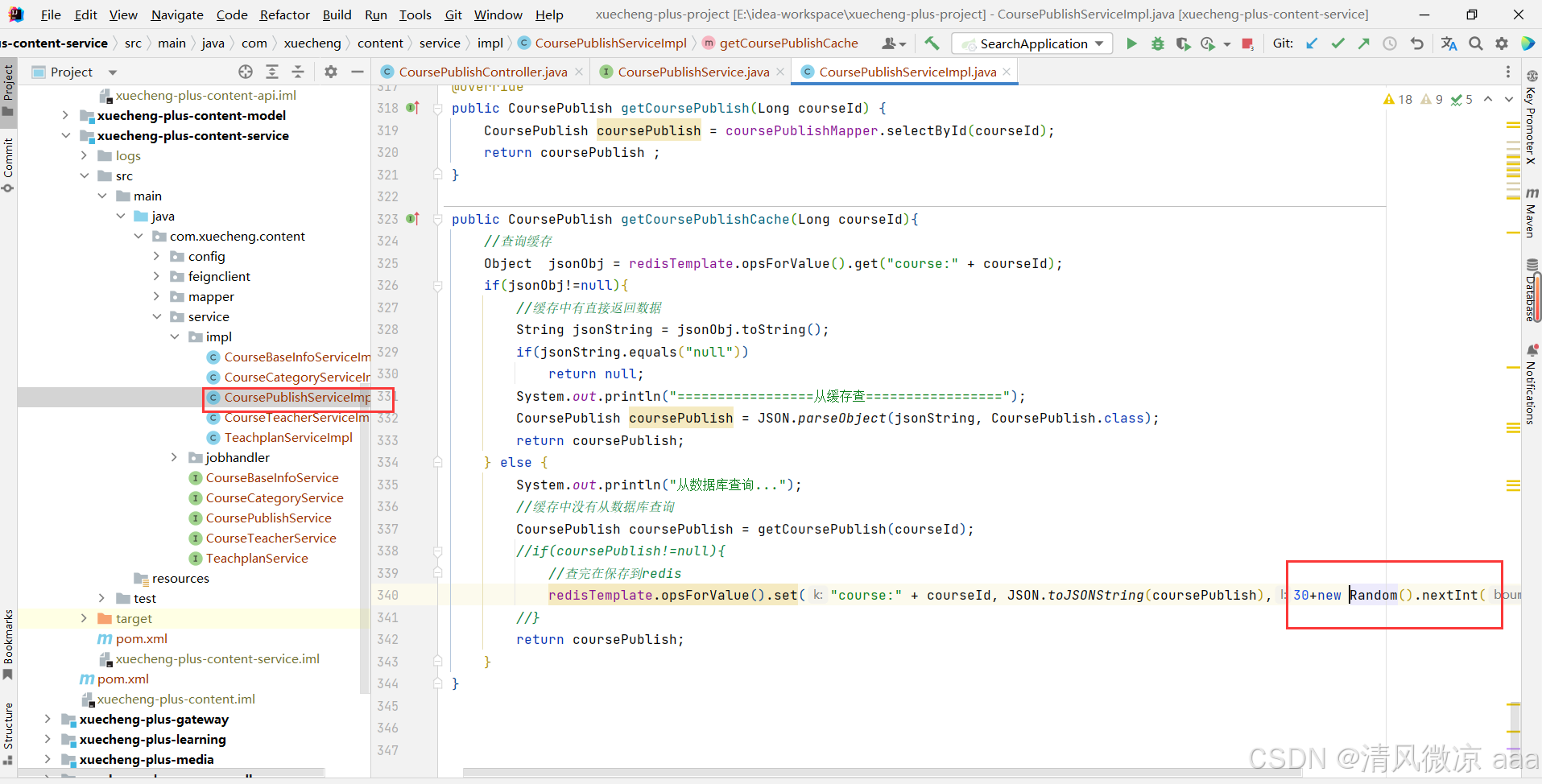Open the Maven tool window
This screenshot has width=1542, height=784.
(1532, 213)
